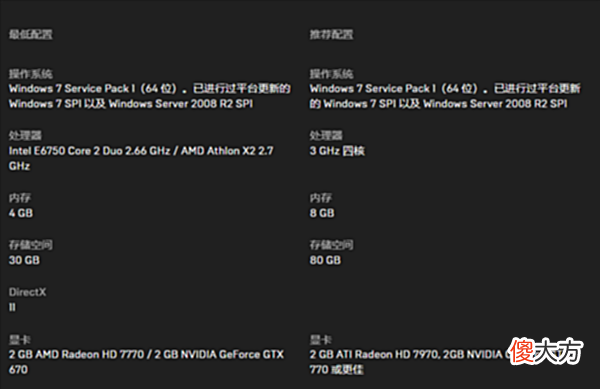Select the 内存 label above 4 GB
This screenshot has height=389, width=600.
click(20, 198)
